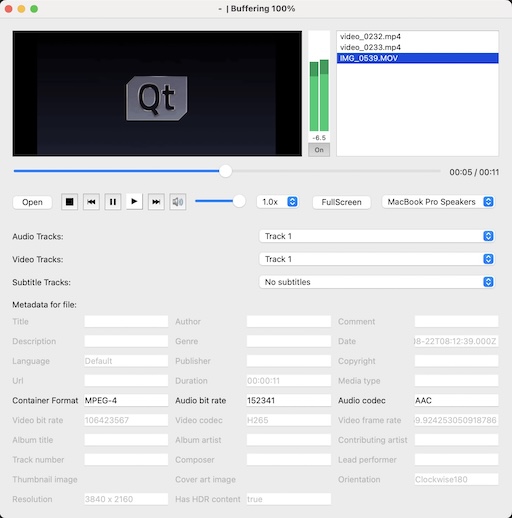
Task: Open the MacBook Pro Speakers output dropdown
Action: [x=438, y=202]
